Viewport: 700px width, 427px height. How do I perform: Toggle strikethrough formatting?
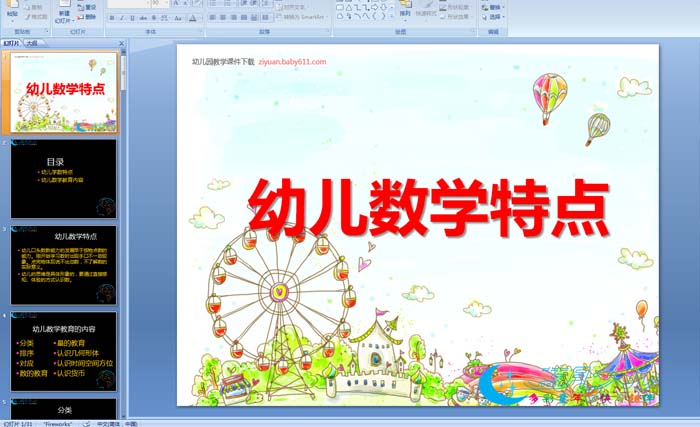pos(143,18)
